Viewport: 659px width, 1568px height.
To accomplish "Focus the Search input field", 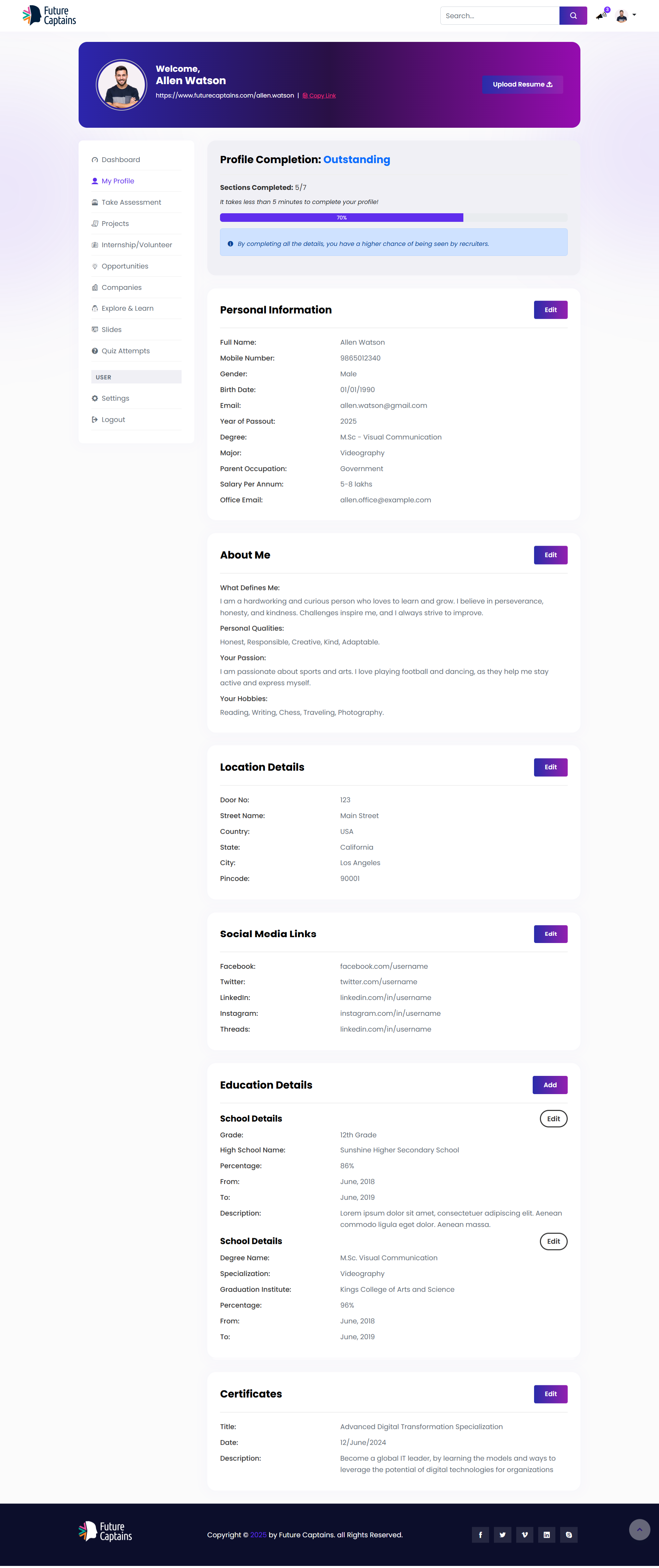I will pos(499,16).
